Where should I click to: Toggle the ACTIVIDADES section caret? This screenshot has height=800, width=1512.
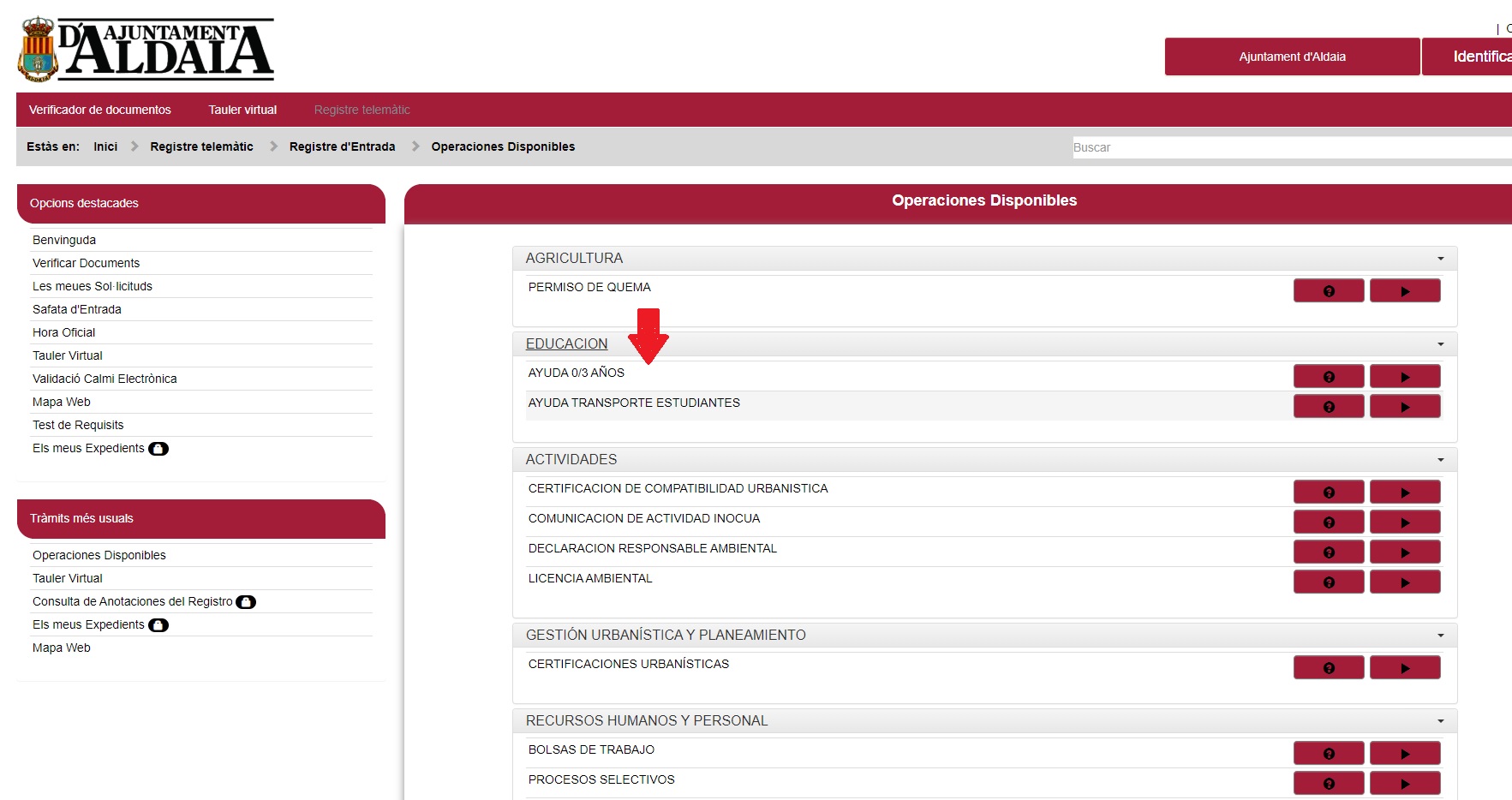1440,460
